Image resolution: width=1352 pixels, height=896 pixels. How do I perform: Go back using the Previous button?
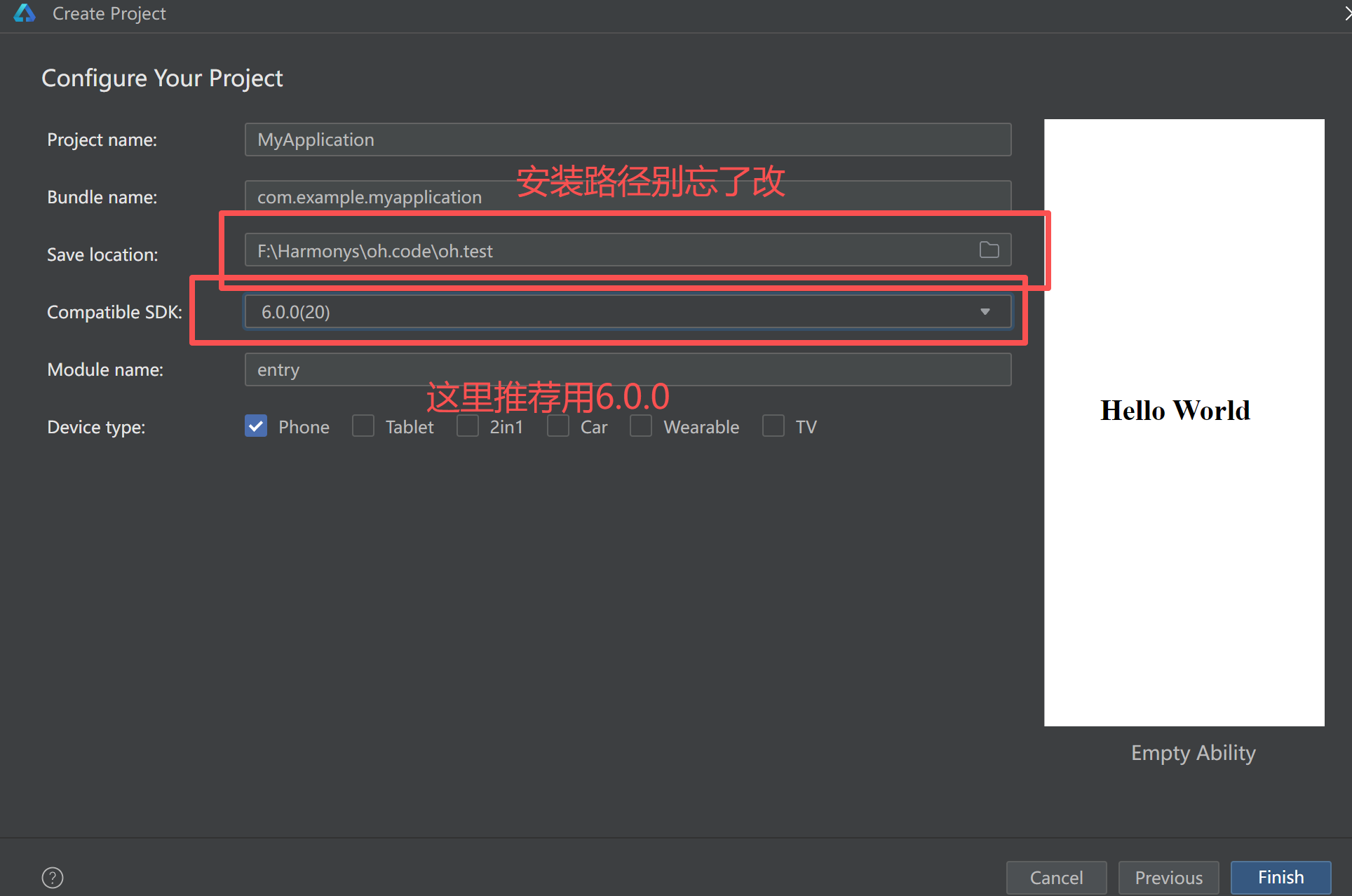pyautogui.click(x=1168, y=876)
